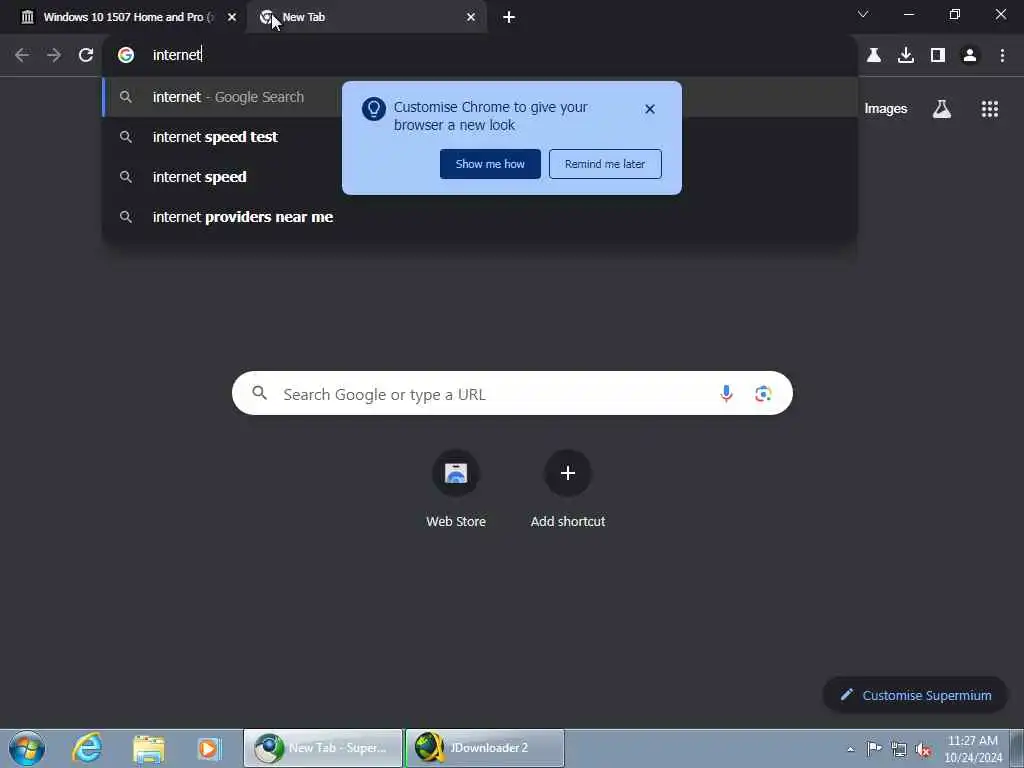Click the lightbulb icon in the popup
This screenshot has width=1024, height=768.
coord(374,109)
